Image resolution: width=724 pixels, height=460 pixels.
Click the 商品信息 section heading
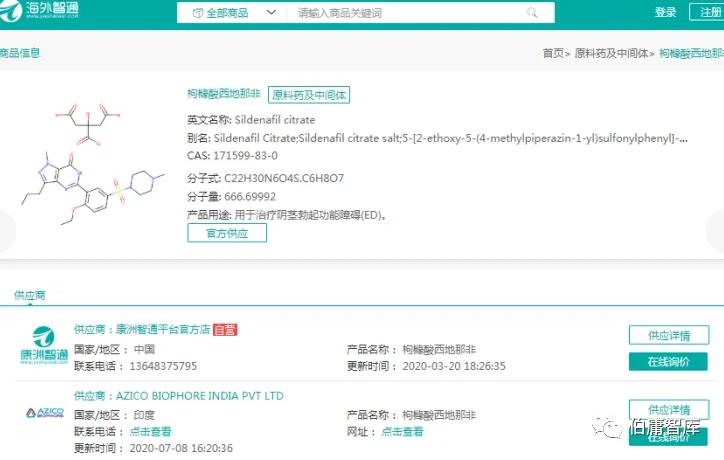click(x=20, y=53)
